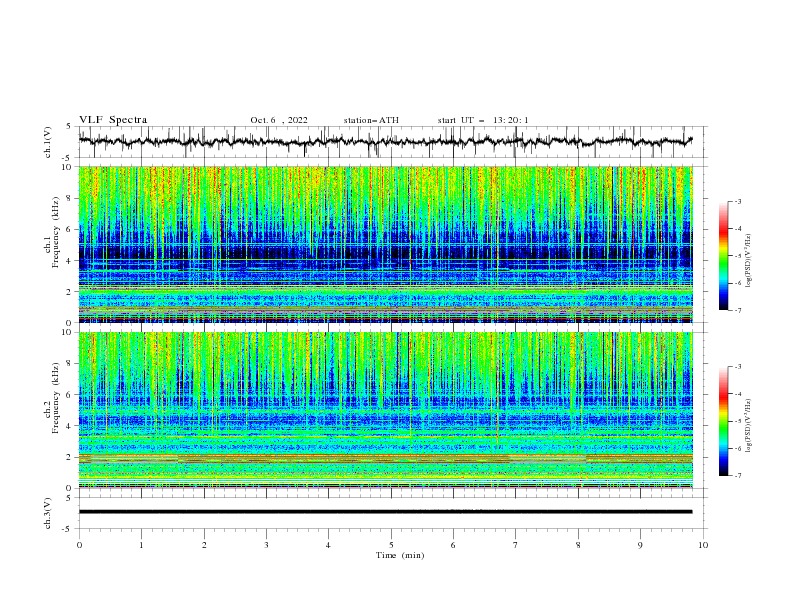Click time axis tick label '7'

(516, 545)
